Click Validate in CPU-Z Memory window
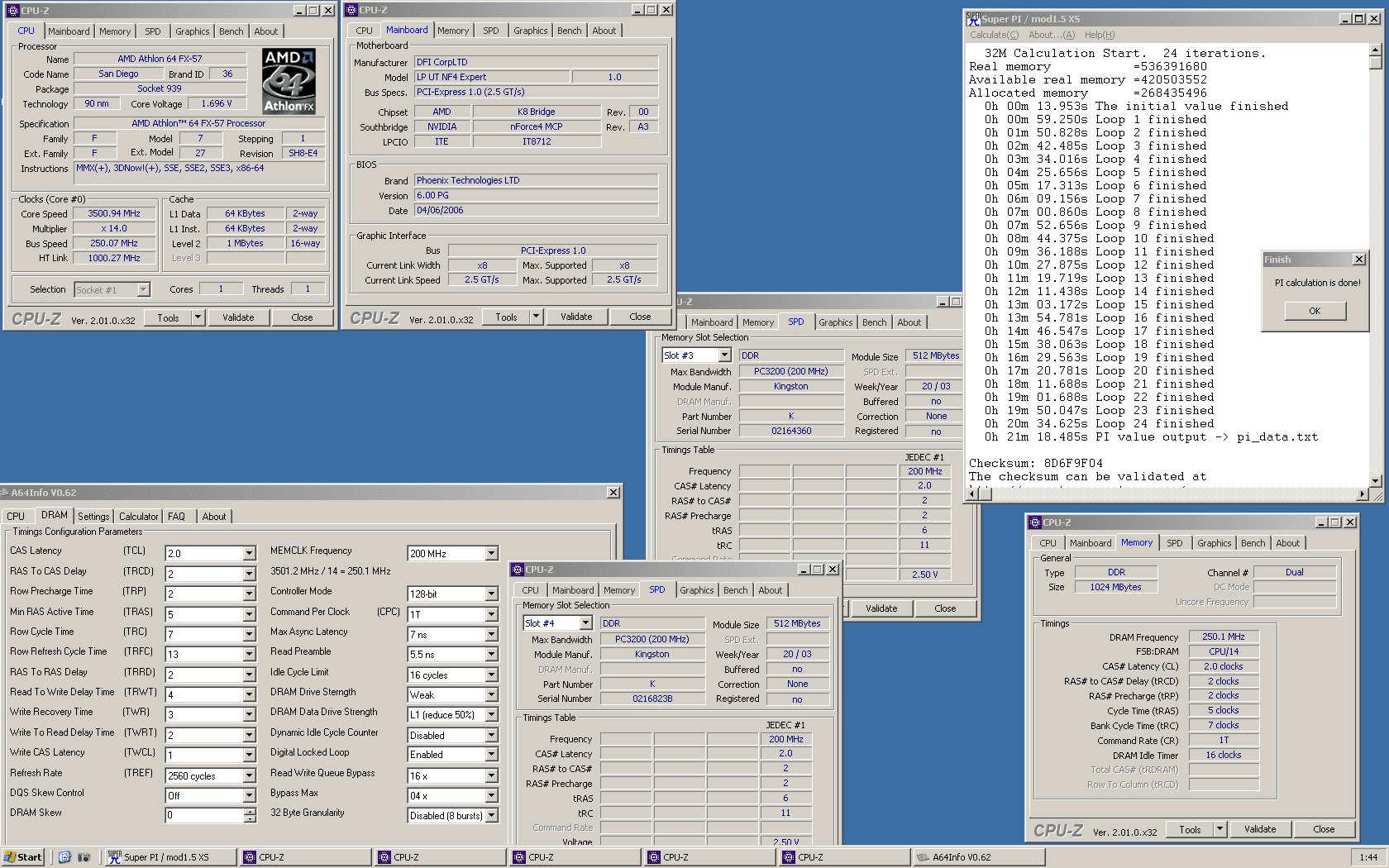This screenshot has width=1389, height=868. [1260, 829]
